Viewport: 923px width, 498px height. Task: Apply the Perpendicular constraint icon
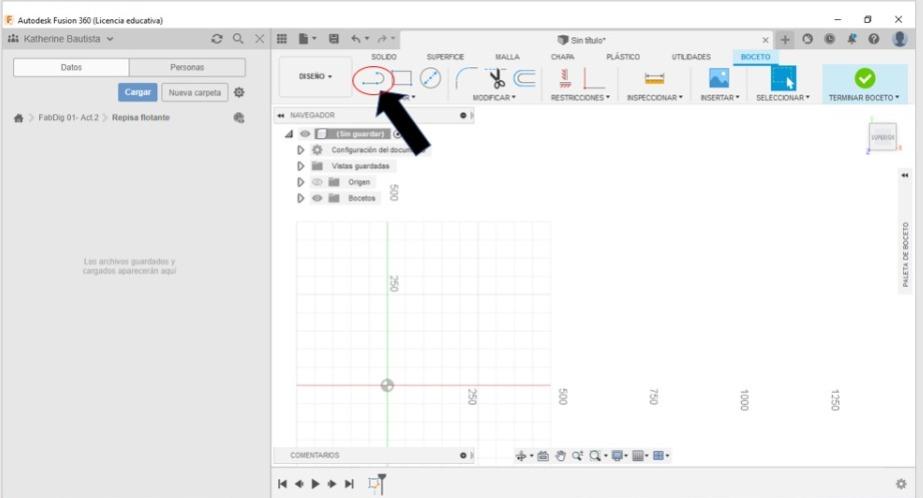[x=593, y=78]
